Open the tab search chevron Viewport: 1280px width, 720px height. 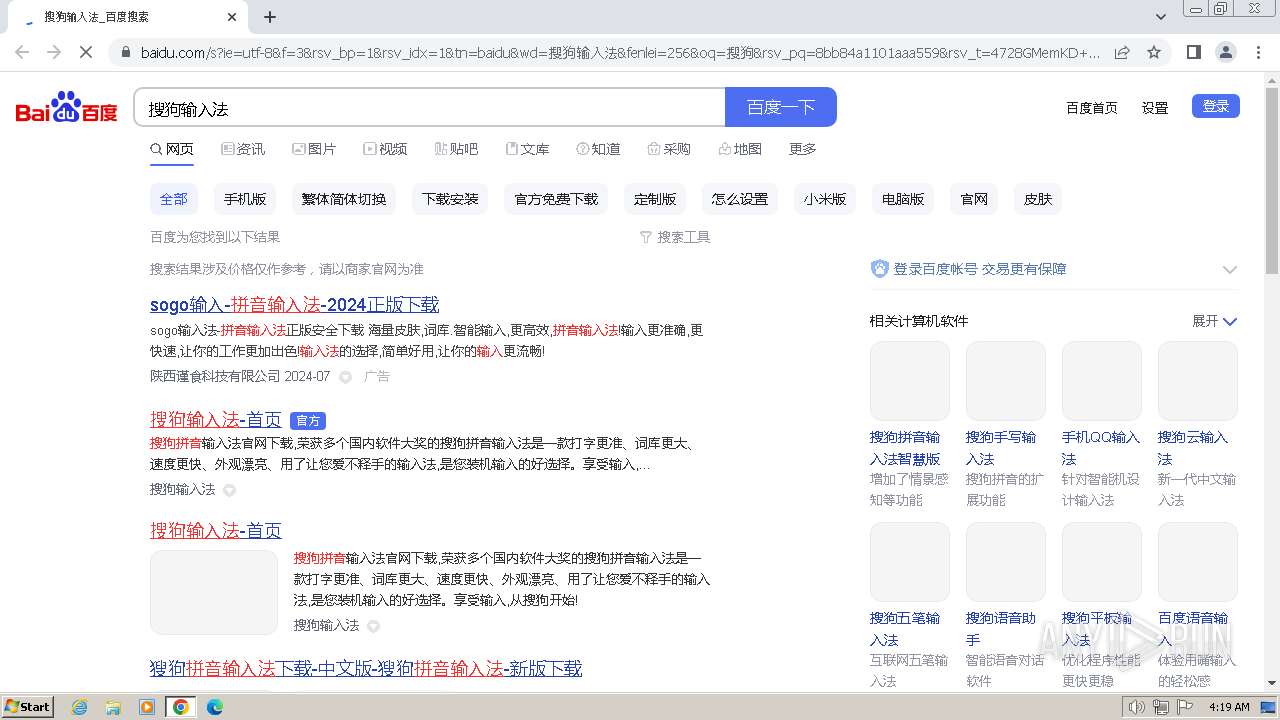pos(1161,17)
